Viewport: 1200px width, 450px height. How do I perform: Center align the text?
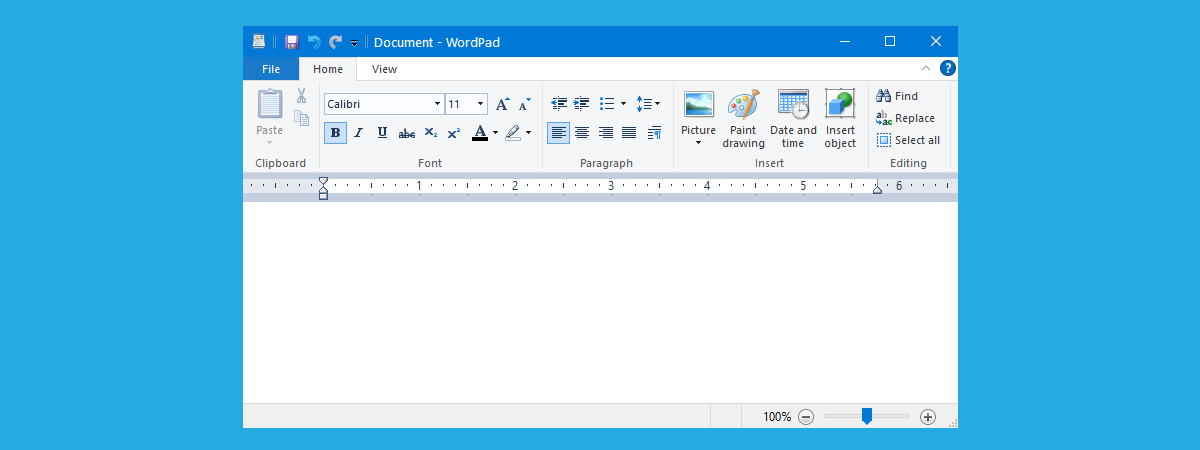(582, 132)
